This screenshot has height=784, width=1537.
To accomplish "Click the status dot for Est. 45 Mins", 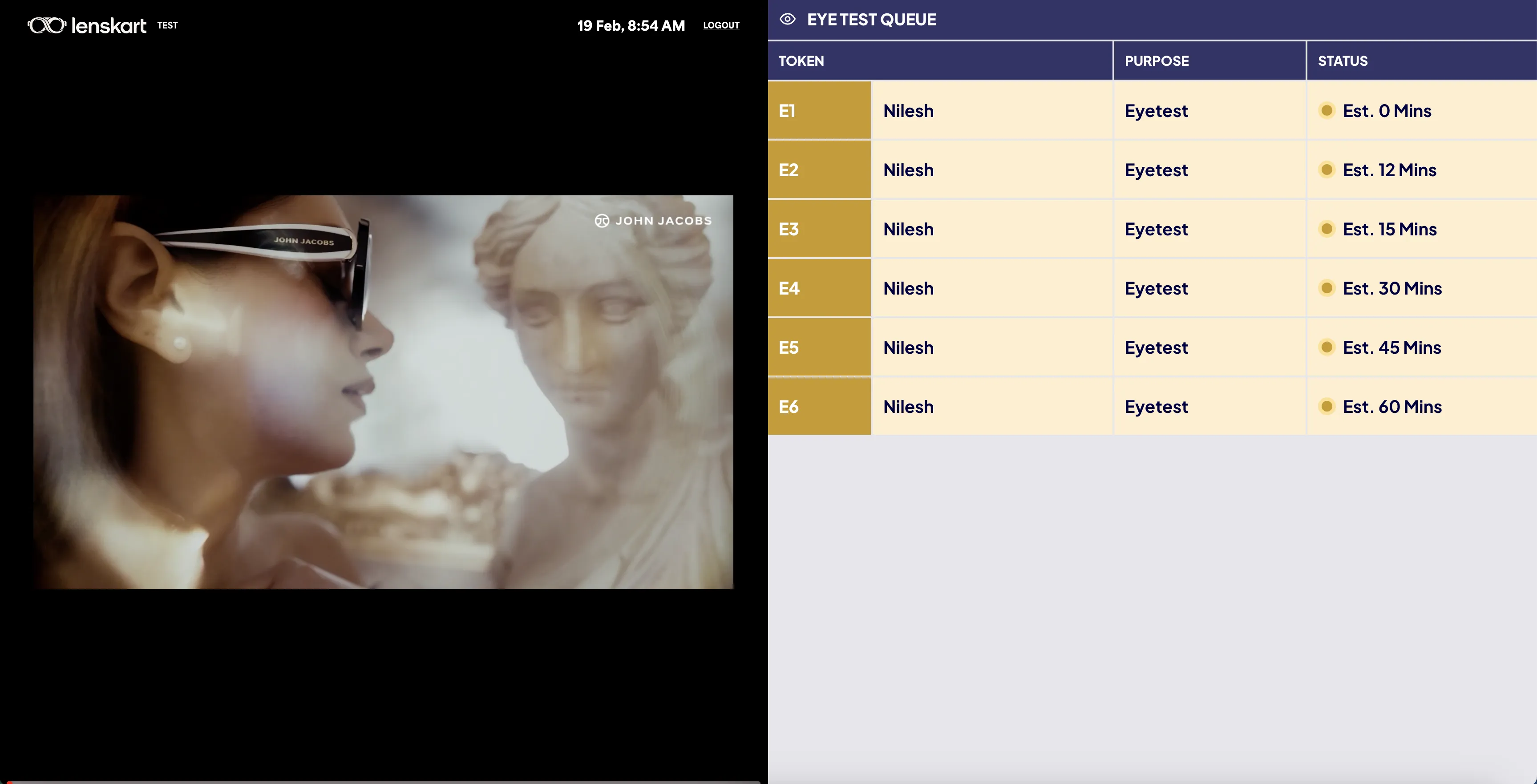I will pos(1327,347).
